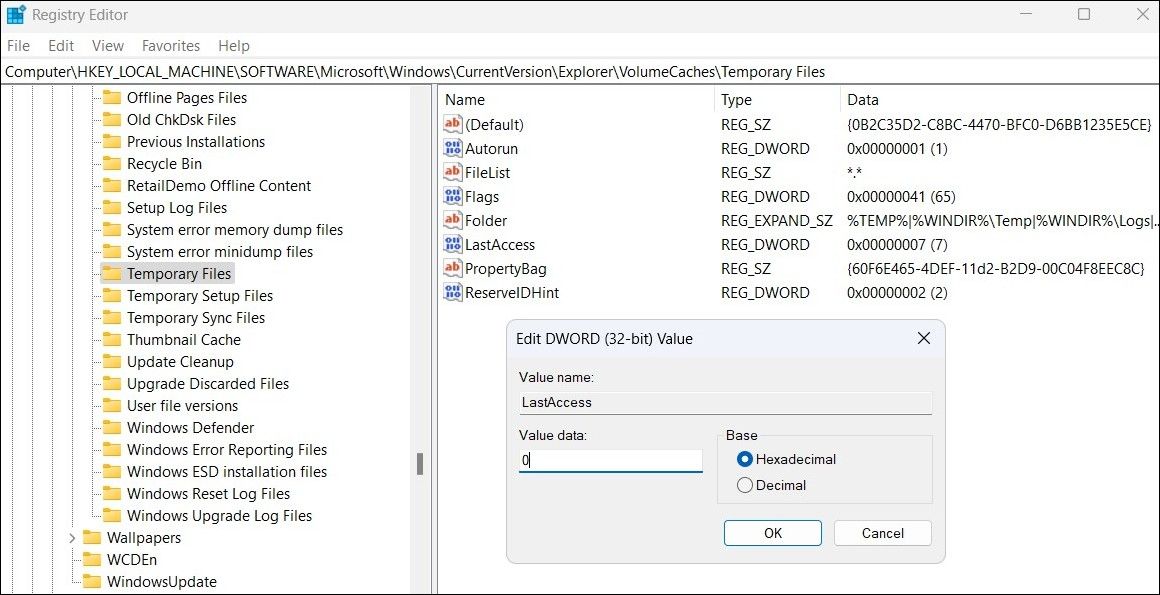Click inside the Value data field
This screenshot has width=1160, height=595.
pyautogui.click(x=610, y=459)
